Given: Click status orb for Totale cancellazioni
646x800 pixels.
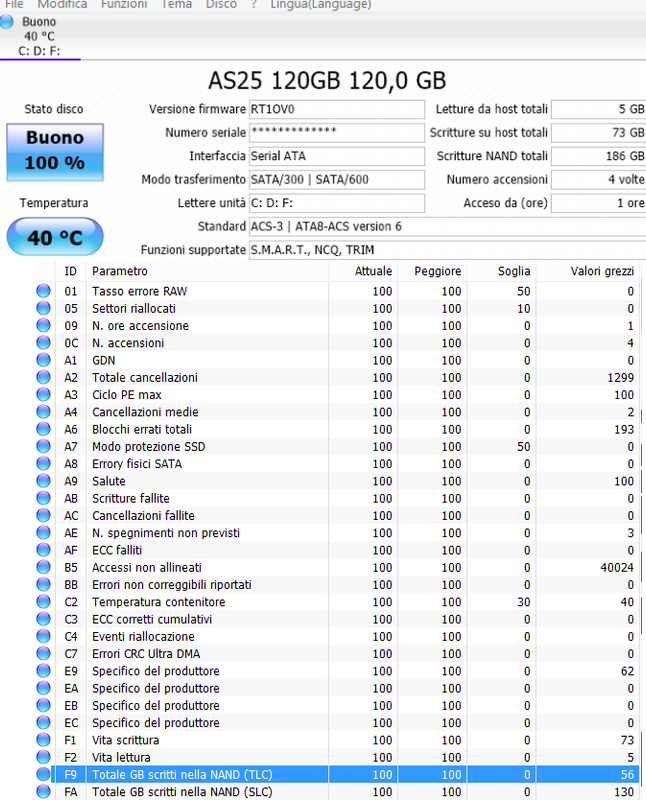Looking at the screenshot, I should pos(43,378).
